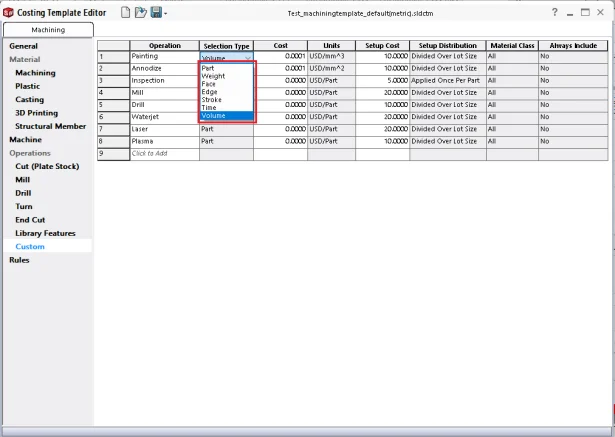Open the Rules section

coord(19,260)
